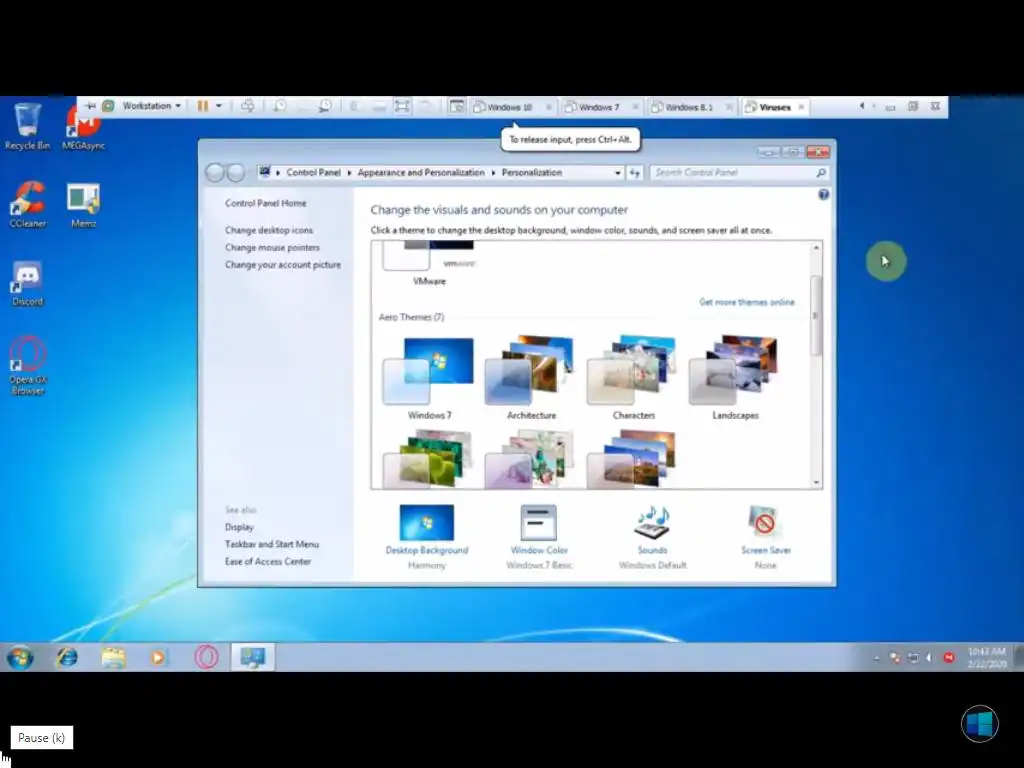This screenshot has width=1024, height=768.
Task: Show hidden tray icons arrow
Action: 876,658
